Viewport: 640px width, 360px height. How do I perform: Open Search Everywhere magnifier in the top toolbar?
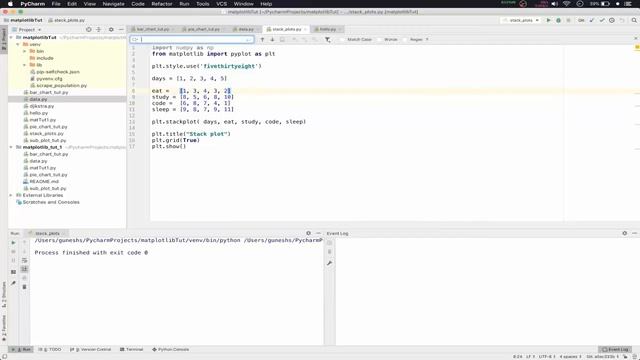634,20
